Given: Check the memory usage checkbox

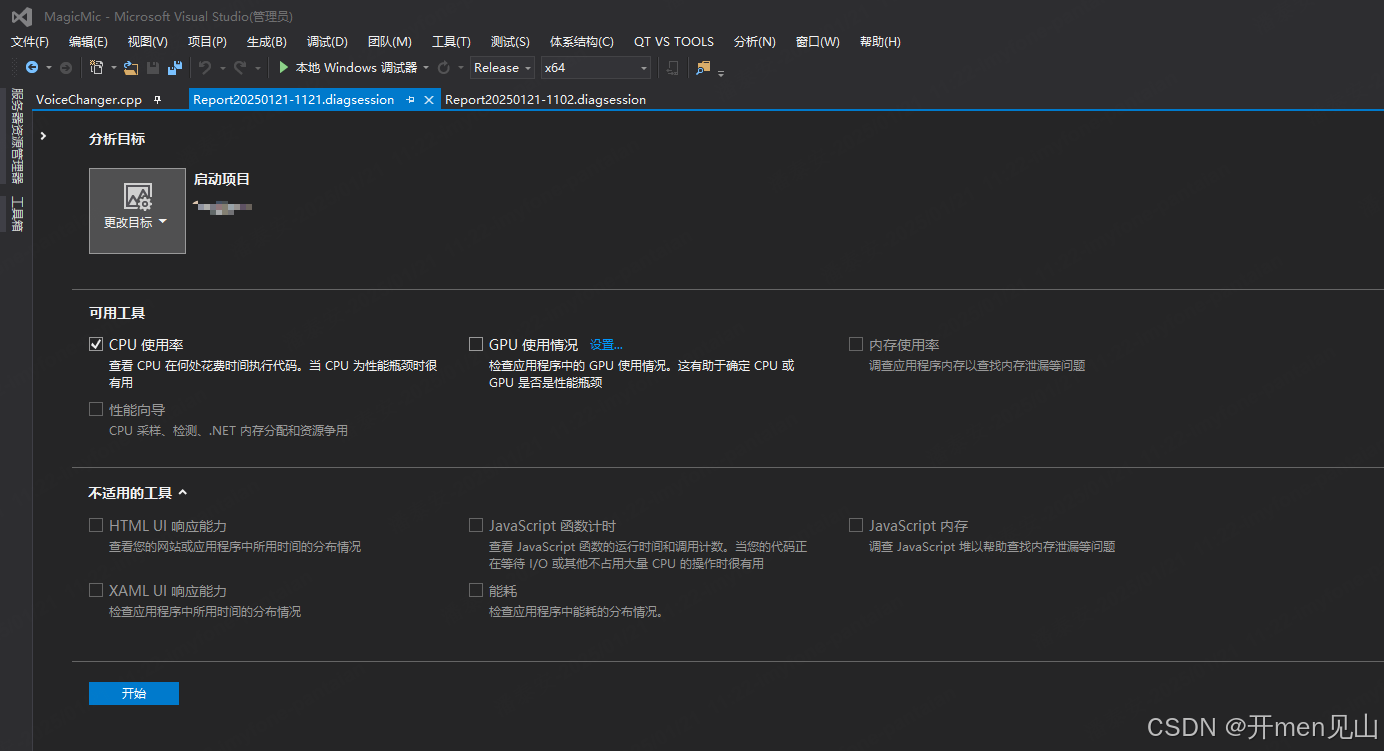Looking at the screenshot, I should pos(856,344).
